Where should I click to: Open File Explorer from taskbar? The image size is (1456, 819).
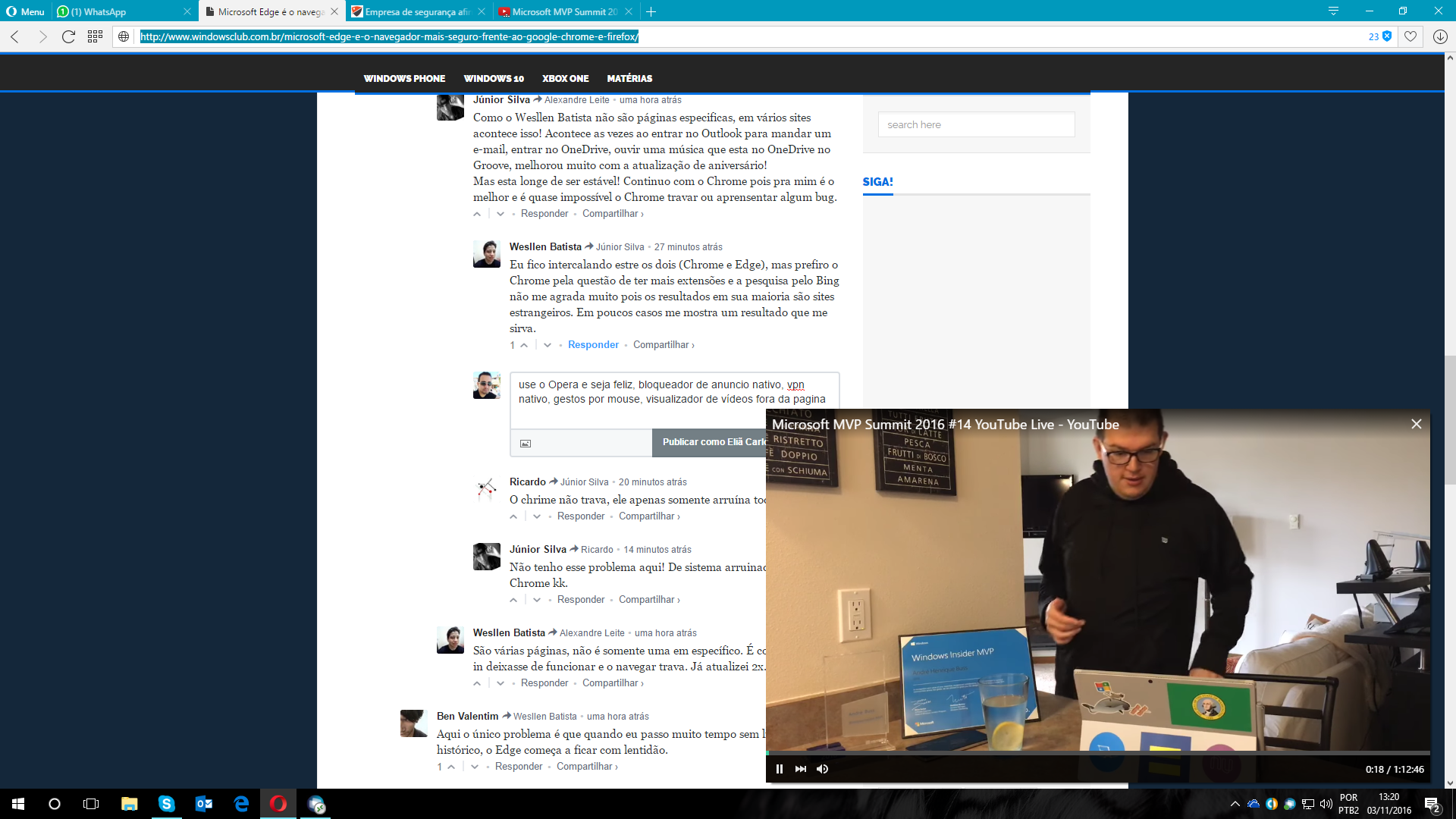tap(129, 804)
